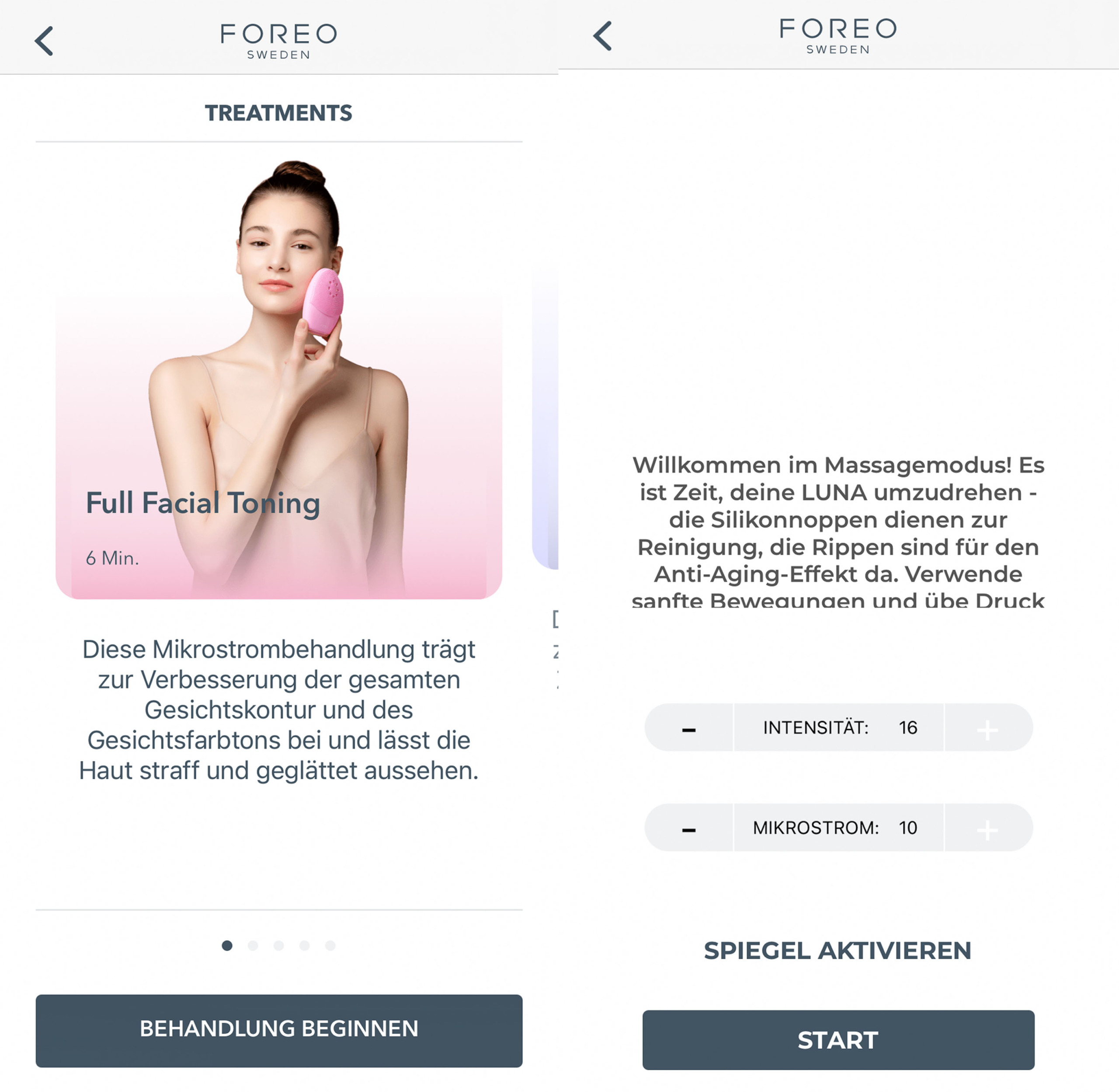Decrease Mikrostrom with the minus button
Screen dimensions: 1119x1092
coord(689,828)
